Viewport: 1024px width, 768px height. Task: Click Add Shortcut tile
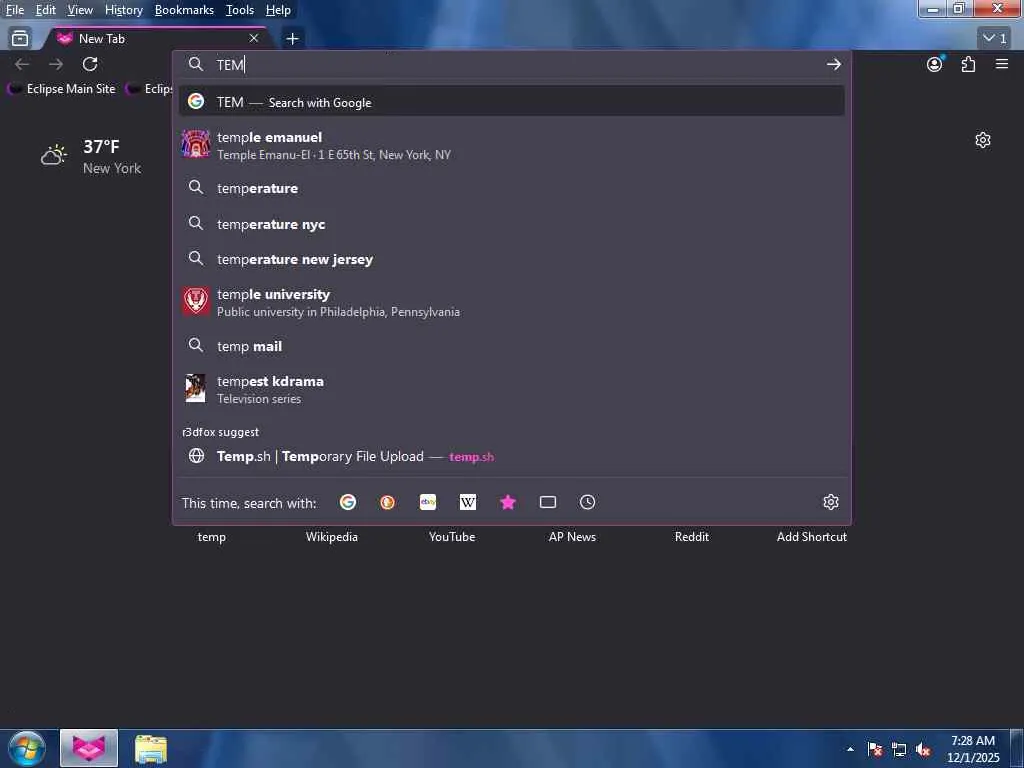tap(812, 537)
